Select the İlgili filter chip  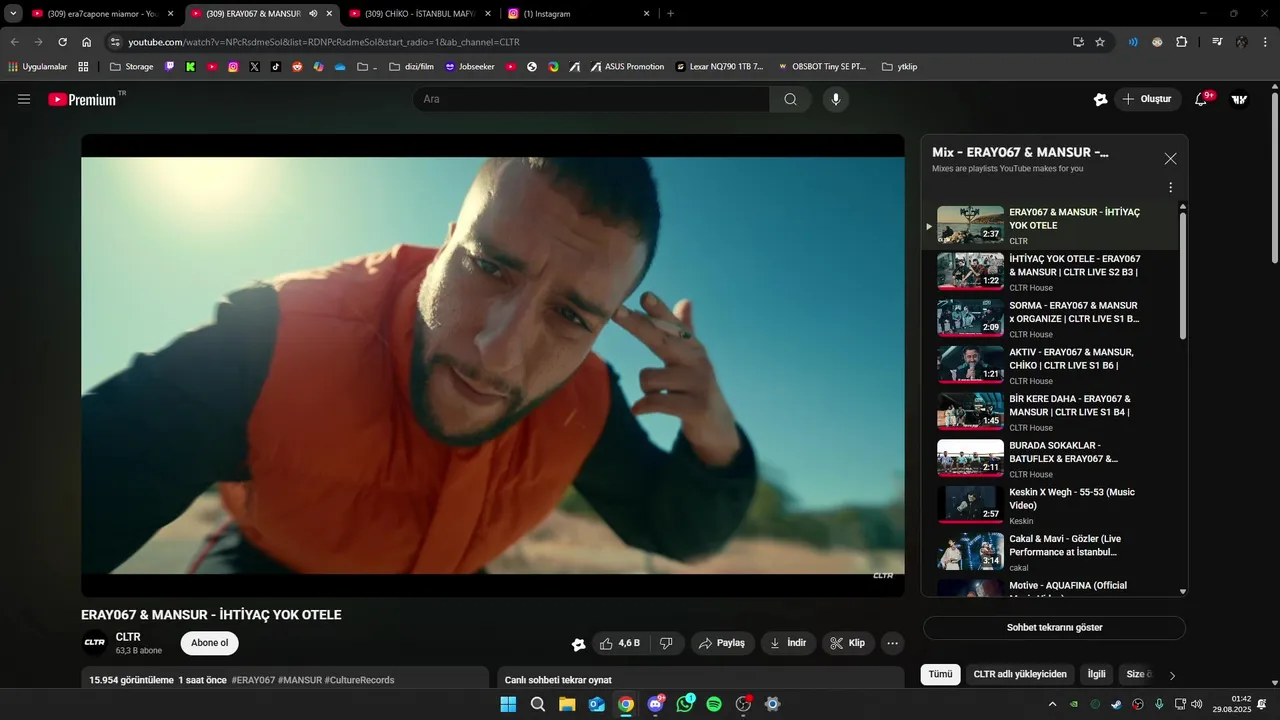[x=1097, y=674]
